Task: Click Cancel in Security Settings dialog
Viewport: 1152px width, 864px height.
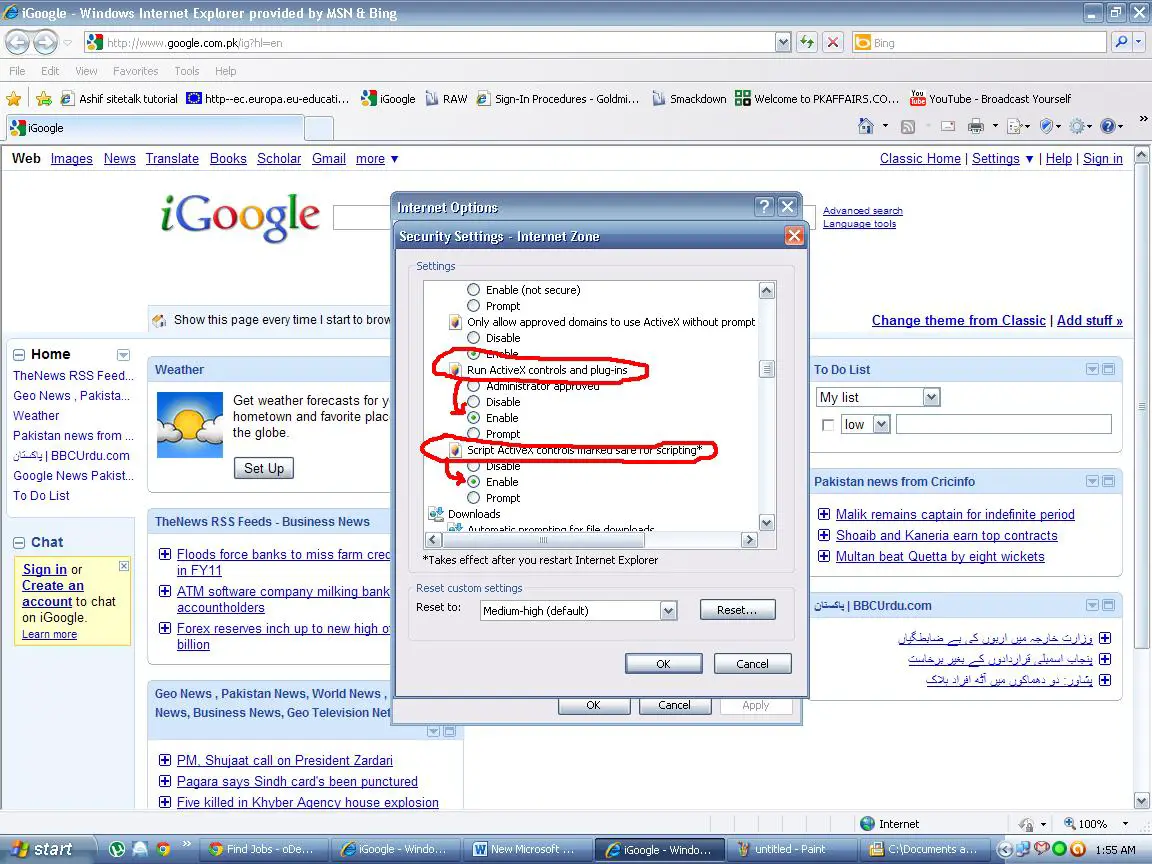Action: [x=752, y=663]
